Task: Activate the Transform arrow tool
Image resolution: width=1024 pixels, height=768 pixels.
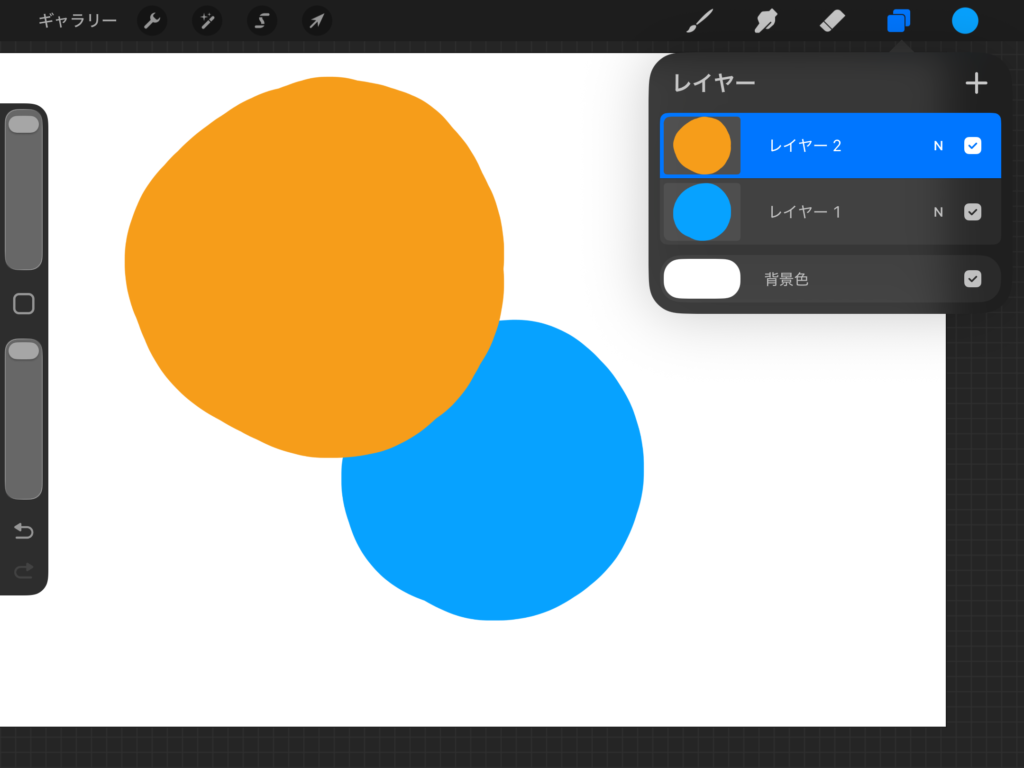Action: click(316, 21)
